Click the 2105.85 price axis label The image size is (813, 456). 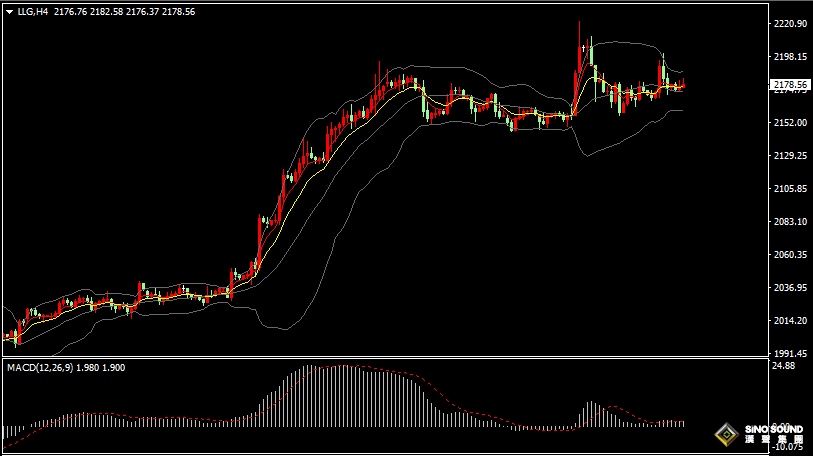click(x=791, y=188)
